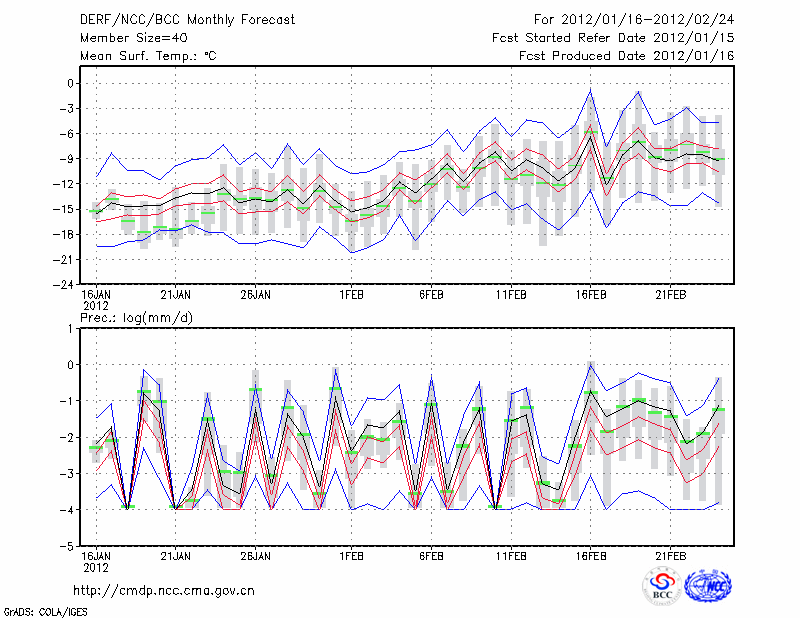Open the cmdp.ncc.cma.gov.cn link
800x618 pixels.
(164, 590)
